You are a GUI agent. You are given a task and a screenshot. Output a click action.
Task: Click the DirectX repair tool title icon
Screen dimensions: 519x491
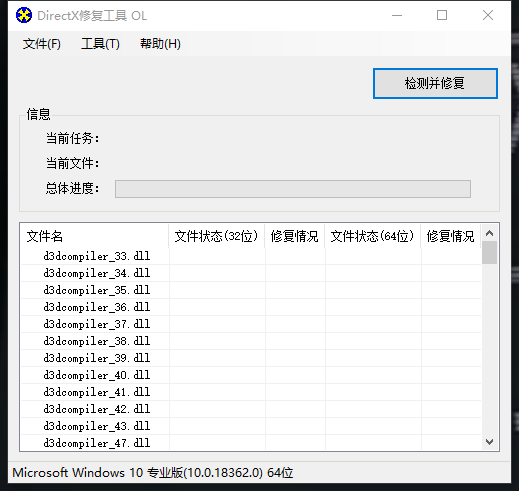(24, 15)
